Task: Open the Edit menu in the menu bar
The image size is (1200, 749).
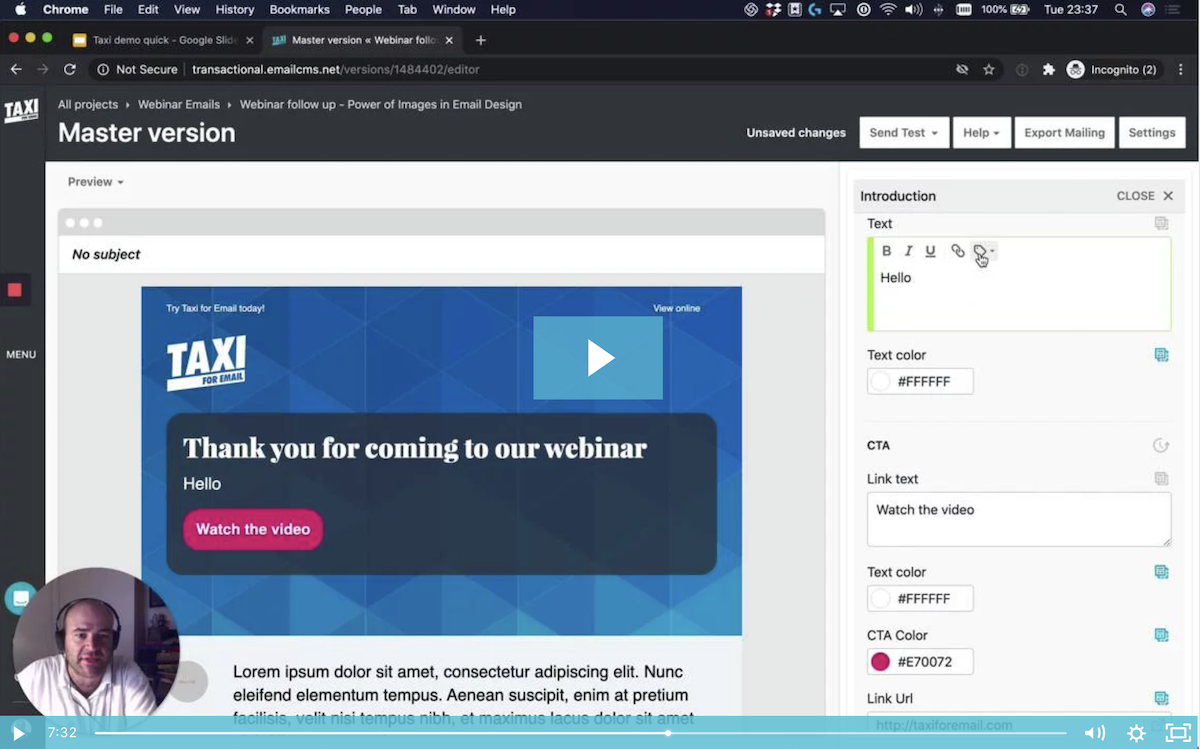Action: (148, 9)
